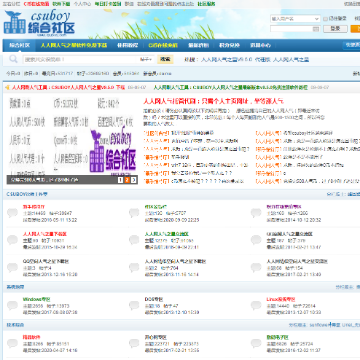
Task: Click the Windows专区 forum bubble icon
Action: [x=12, y=305]
